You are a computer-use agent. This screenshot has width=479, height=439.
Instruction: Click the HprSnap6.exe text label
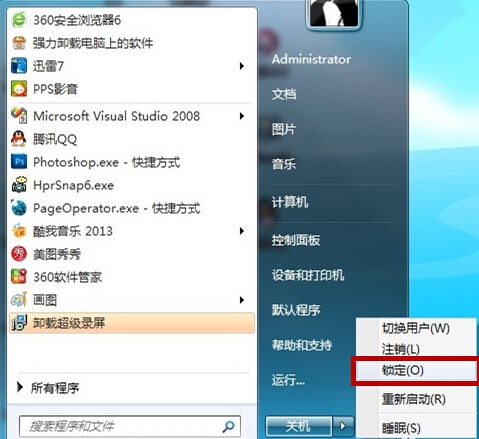(73, 185)
